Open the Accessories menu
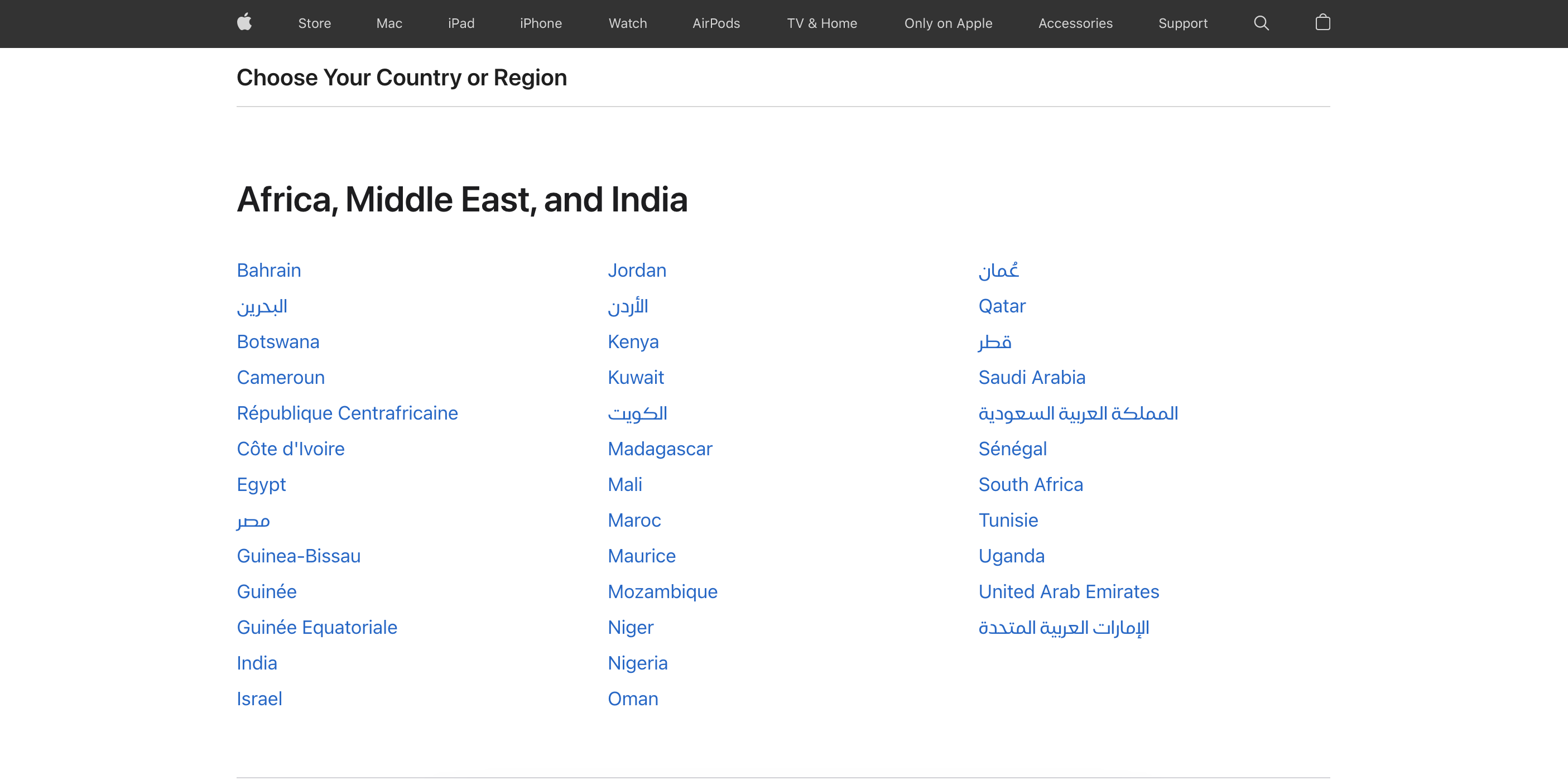1568x780 pixels. [x=1075, y=23]
